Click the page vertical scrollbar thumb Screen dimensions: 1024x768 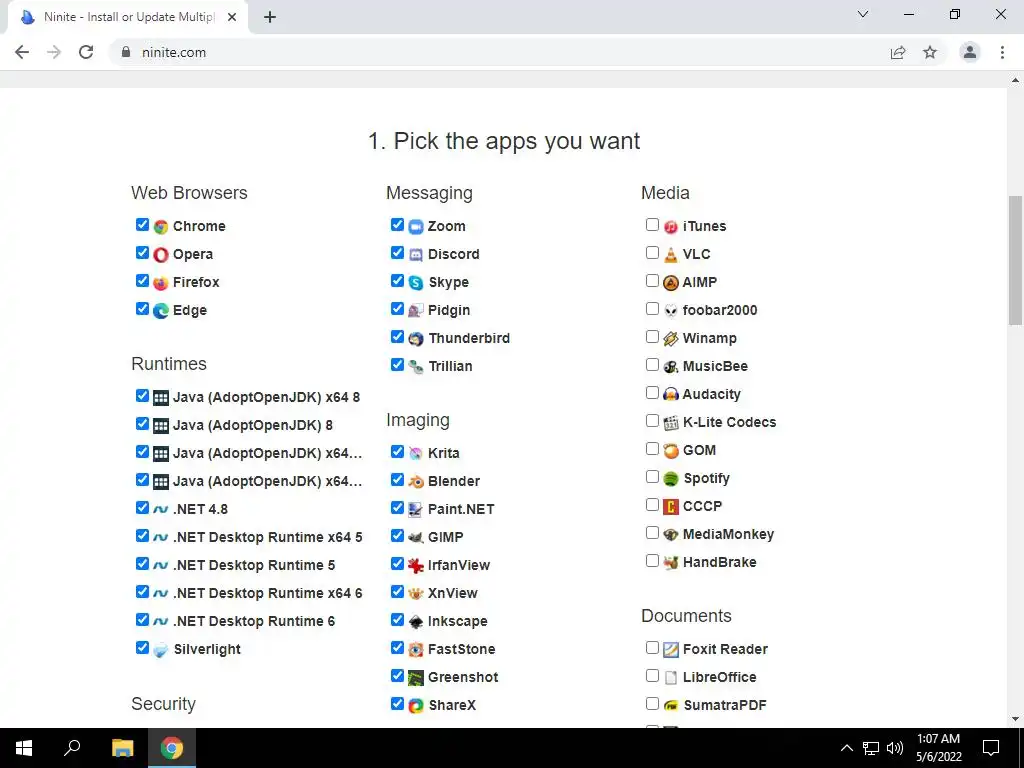pyautogui.click(x=1016, y=260)
